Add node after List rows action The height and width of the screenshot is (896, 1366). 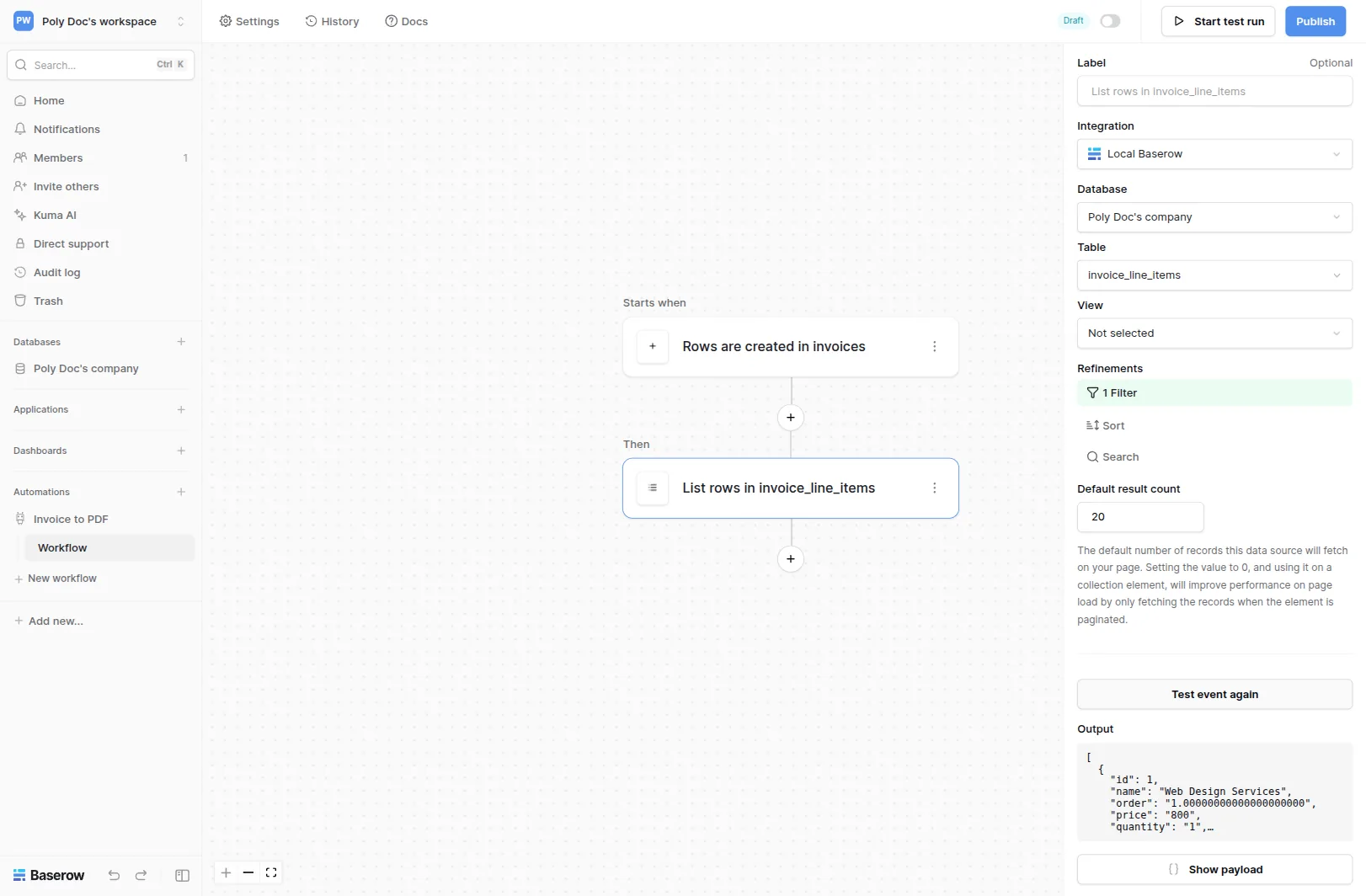point(790,558)
